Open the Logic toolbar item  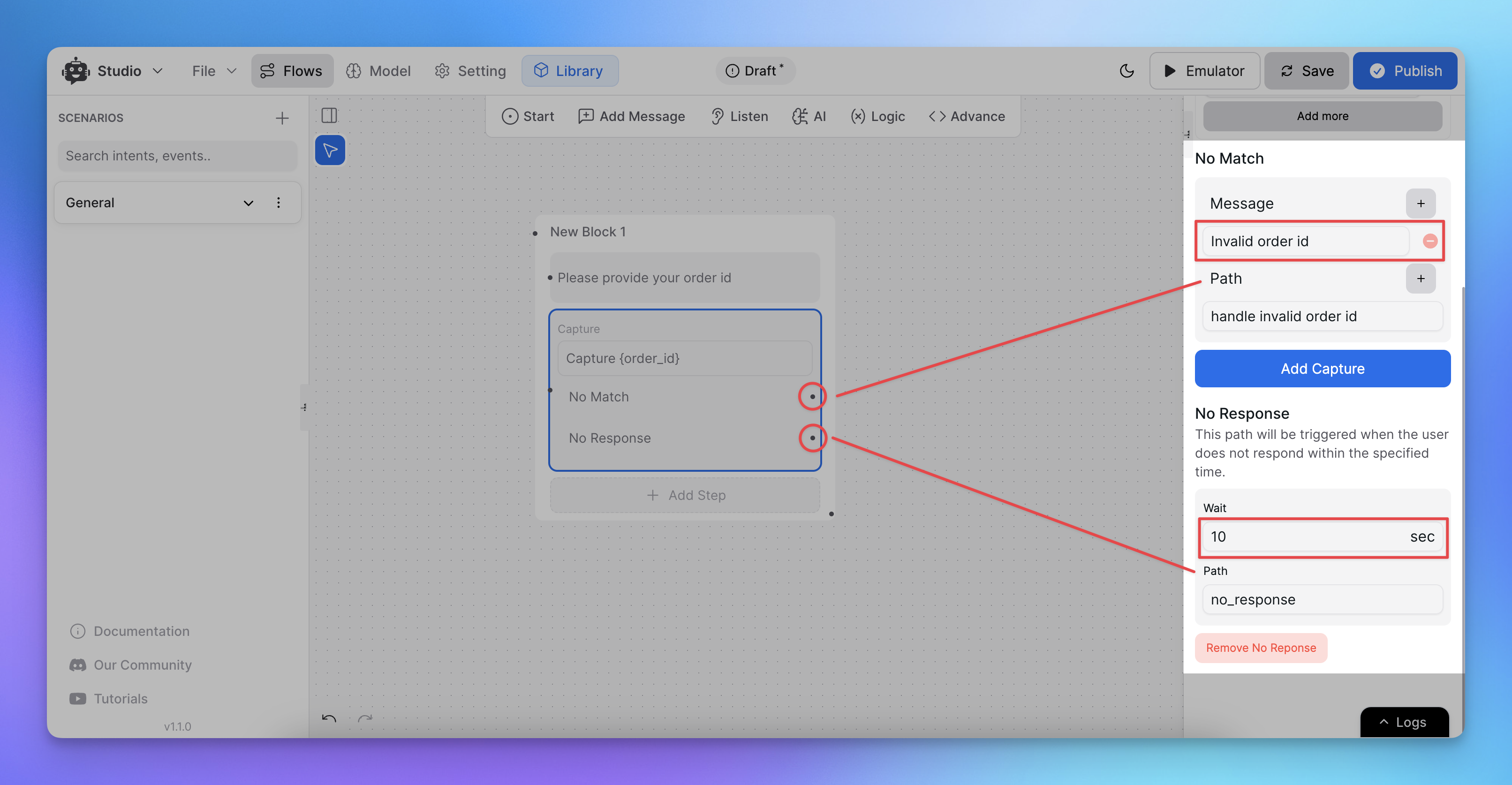(877, 117)
